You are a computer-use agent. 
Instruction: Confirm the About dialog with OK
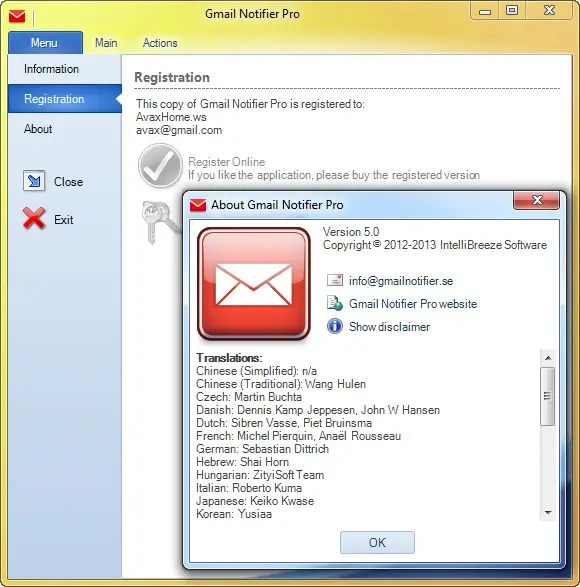pyautogui.click(x=377, y=542)
